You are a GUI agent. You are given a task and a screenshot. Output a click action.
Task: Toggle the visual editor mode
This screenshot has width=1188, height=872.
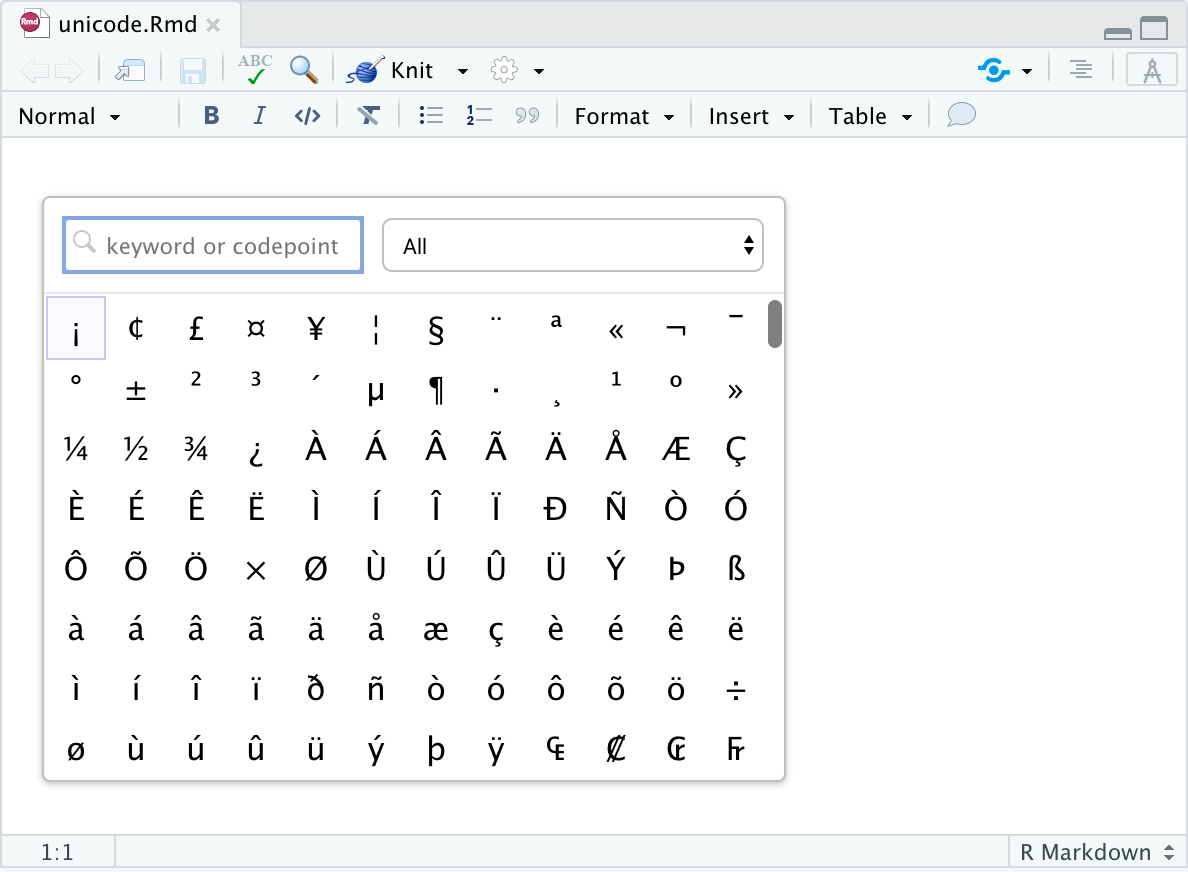point(1153,69)
